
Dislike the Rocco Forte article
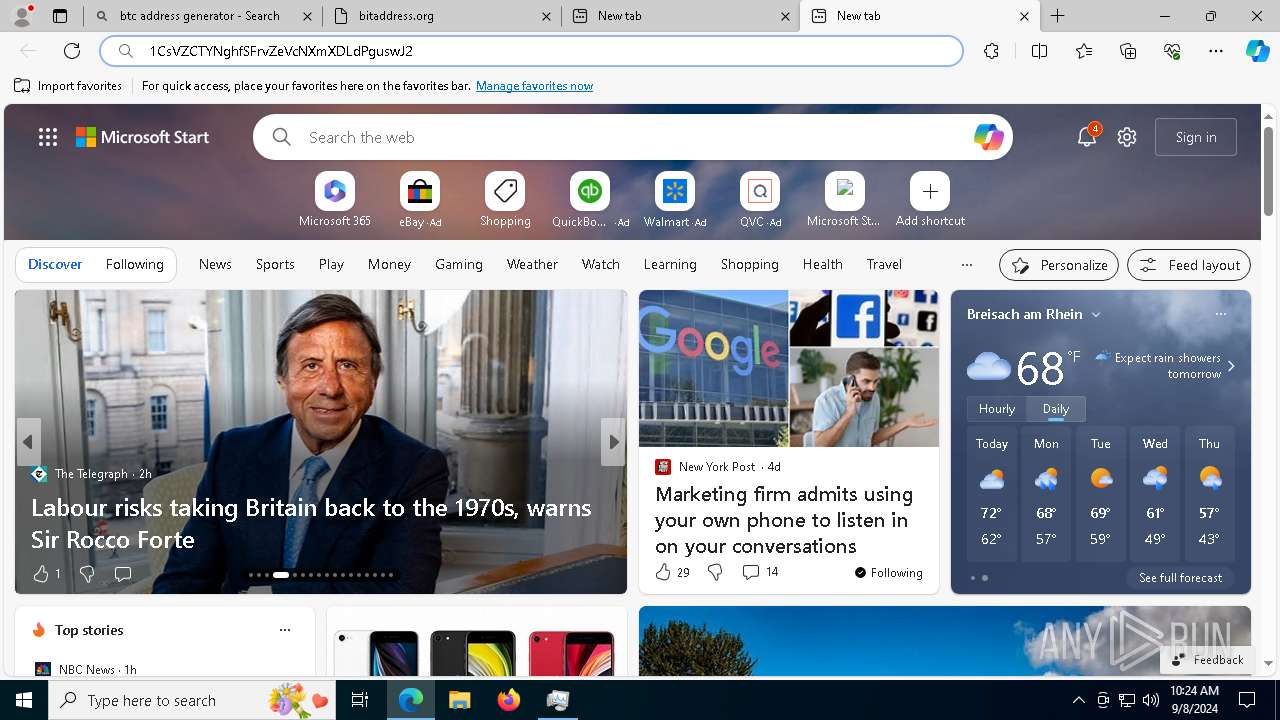(x=87, y=573)
